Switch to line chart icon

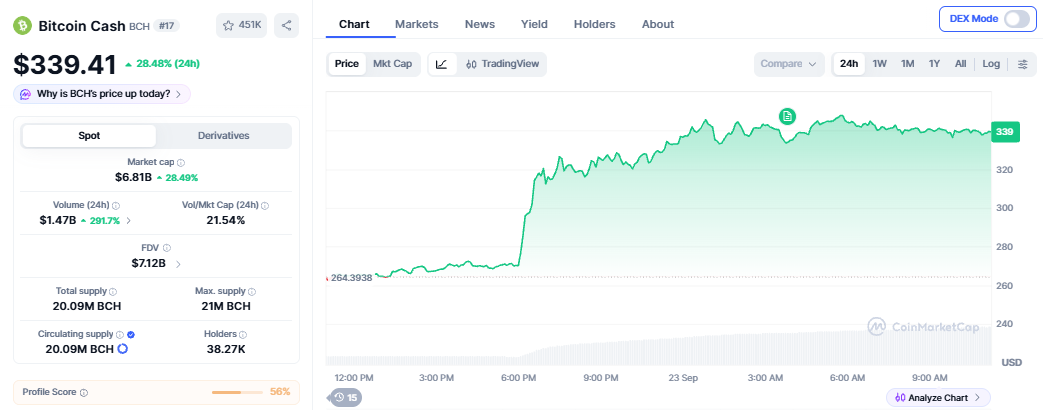[x=442, y=64]
